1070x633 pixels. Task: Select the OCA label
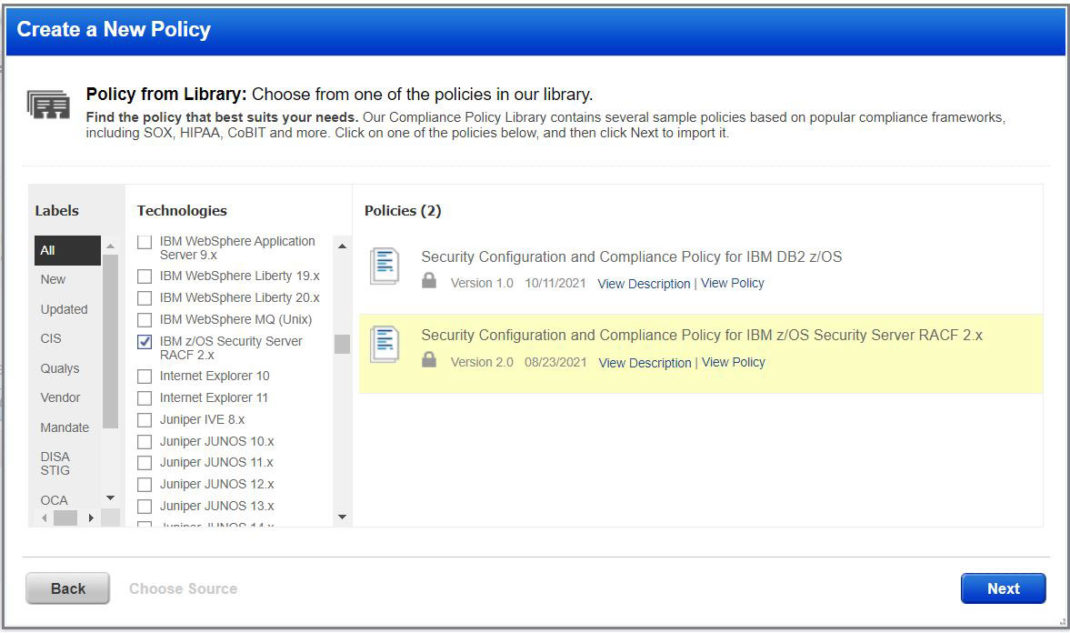tap(54, 501)
